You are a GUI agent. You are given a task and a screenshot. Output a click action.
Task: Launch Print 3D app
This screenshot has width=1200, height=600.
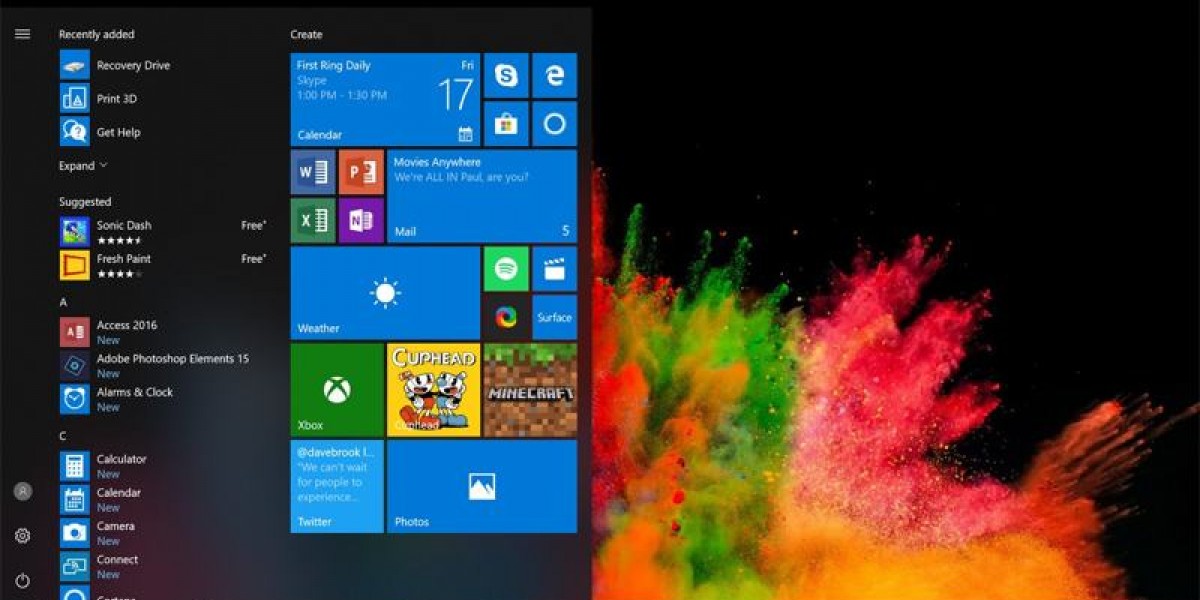(165, 99)
